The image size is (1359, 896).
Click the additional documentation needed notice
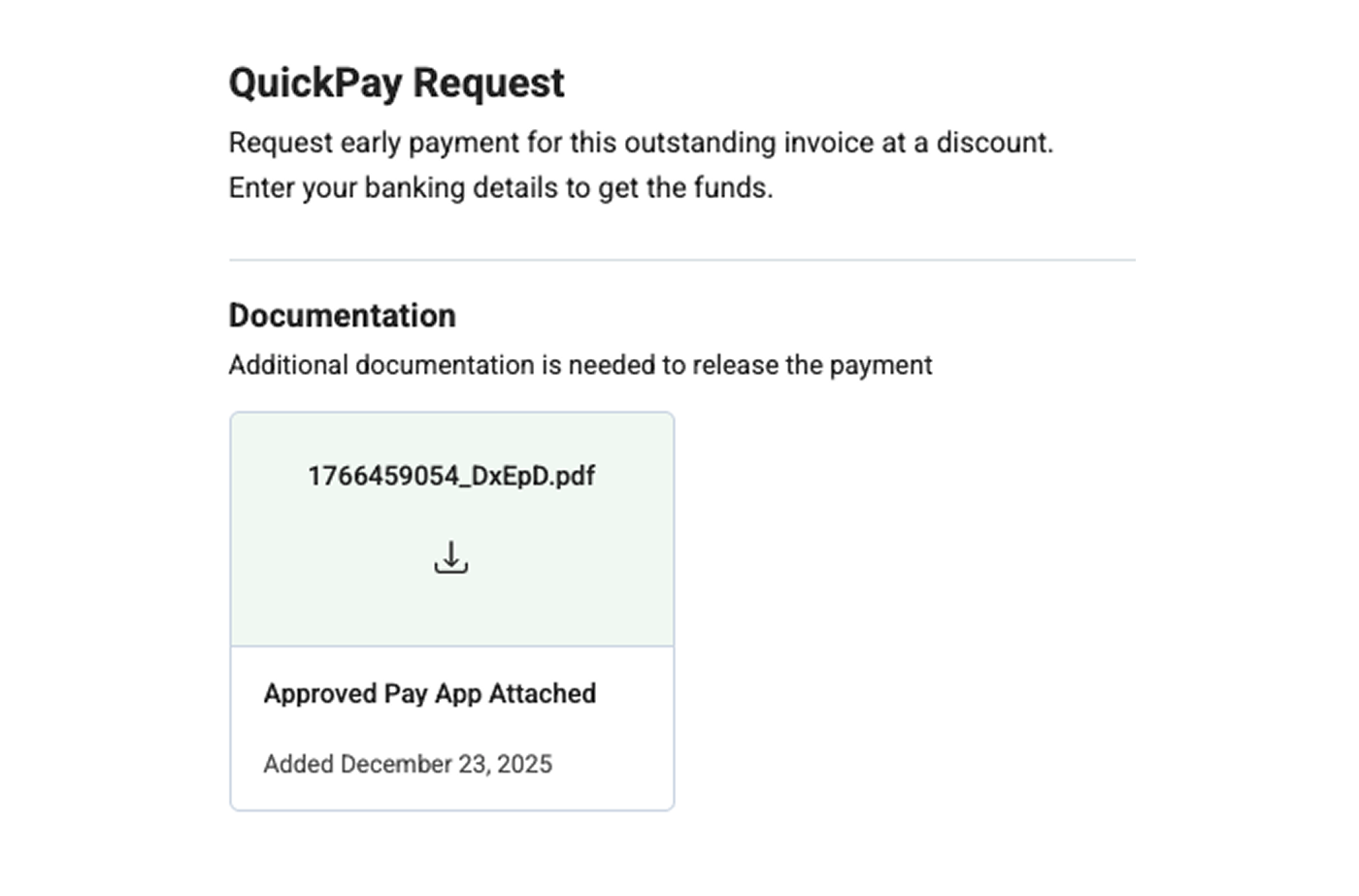point(580,365)
